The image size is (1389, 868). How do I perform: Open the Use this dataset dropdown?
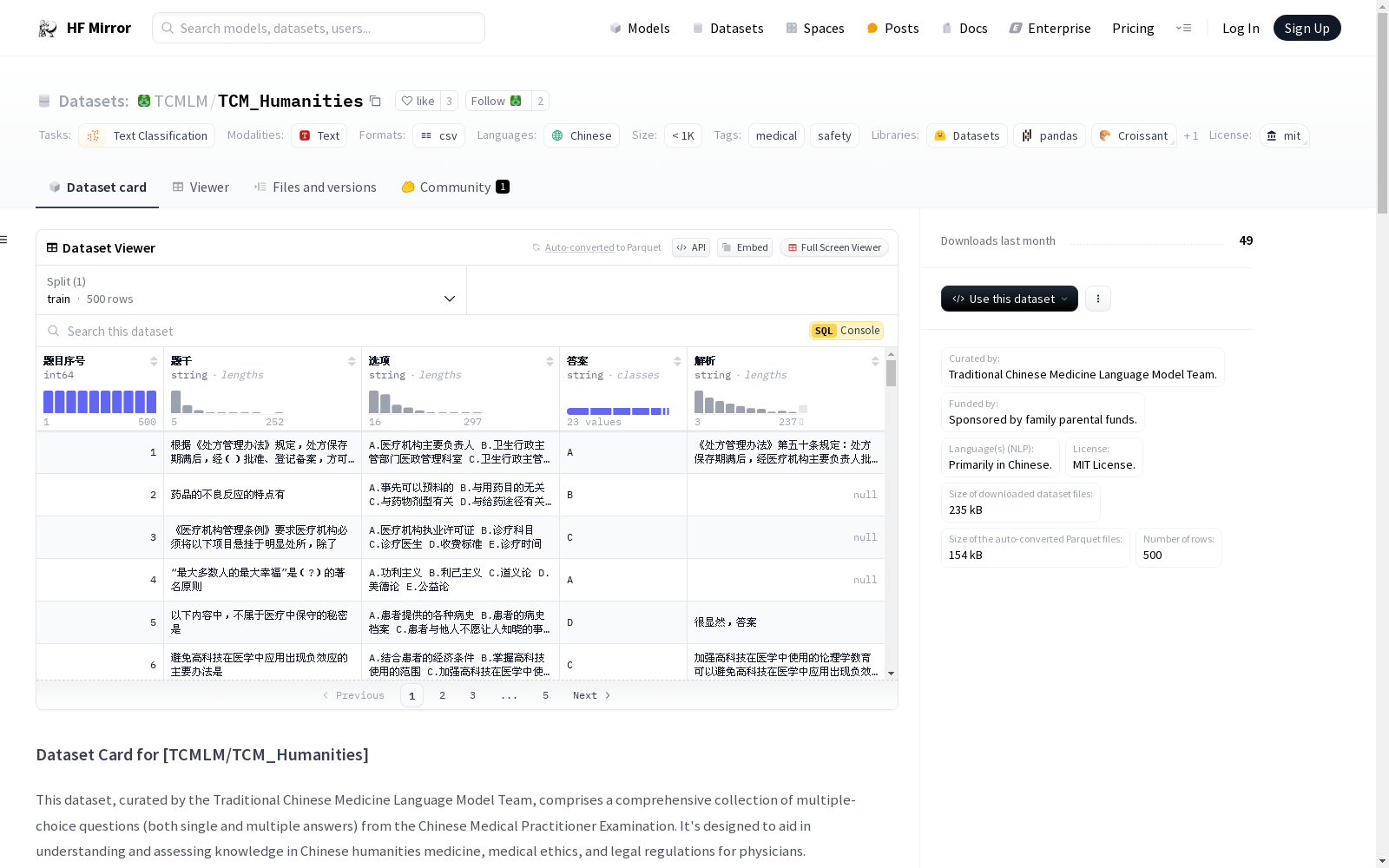[1010, 299]
